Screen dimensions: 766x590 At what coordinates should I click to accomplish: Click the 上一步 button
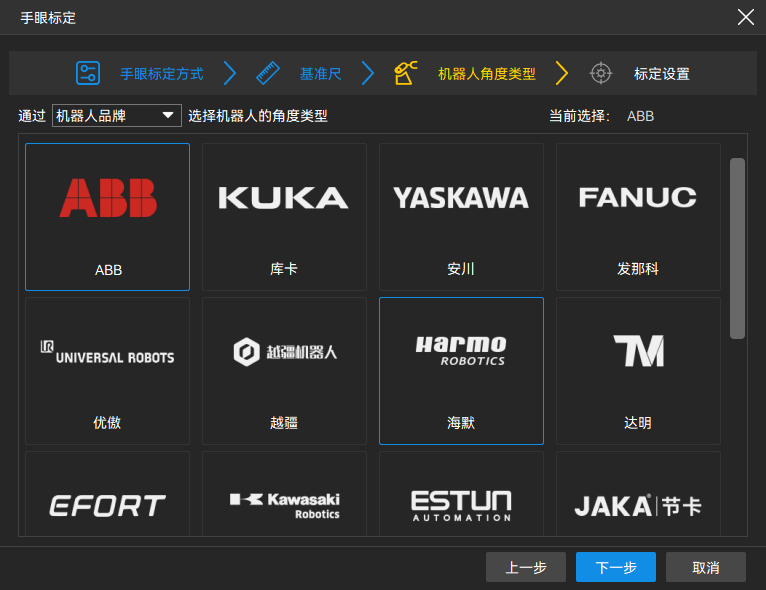526,567
